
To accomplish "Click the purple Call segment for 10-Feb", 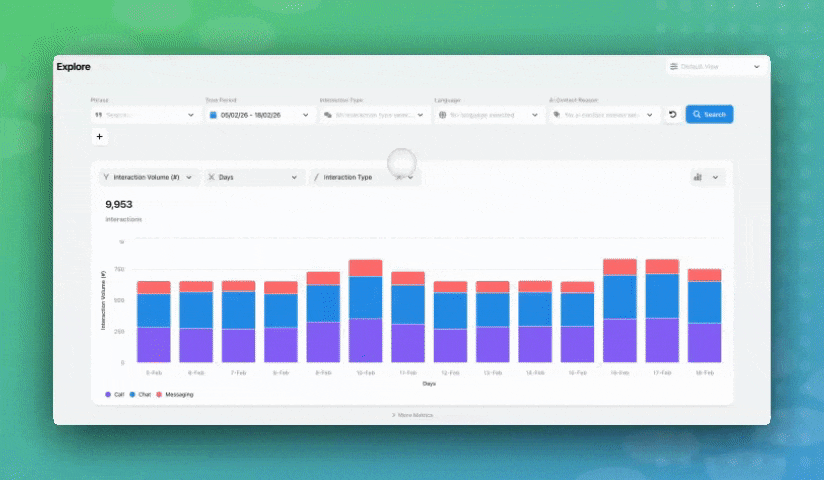I will pyautogui.click(x=365, y=340).
